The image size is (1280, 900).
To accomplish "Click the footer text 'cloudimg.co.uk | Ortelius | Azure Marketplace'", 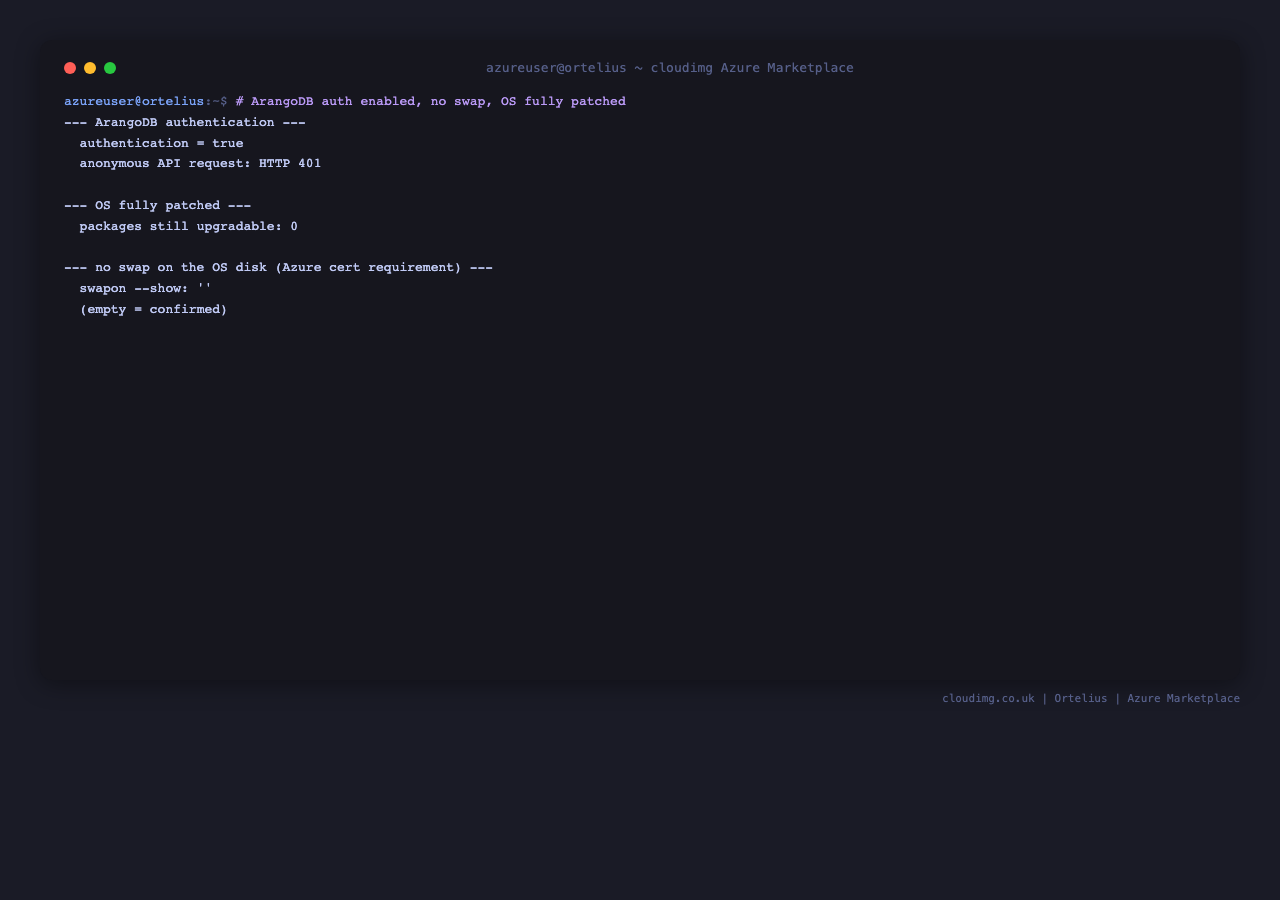I will 1091,699.
